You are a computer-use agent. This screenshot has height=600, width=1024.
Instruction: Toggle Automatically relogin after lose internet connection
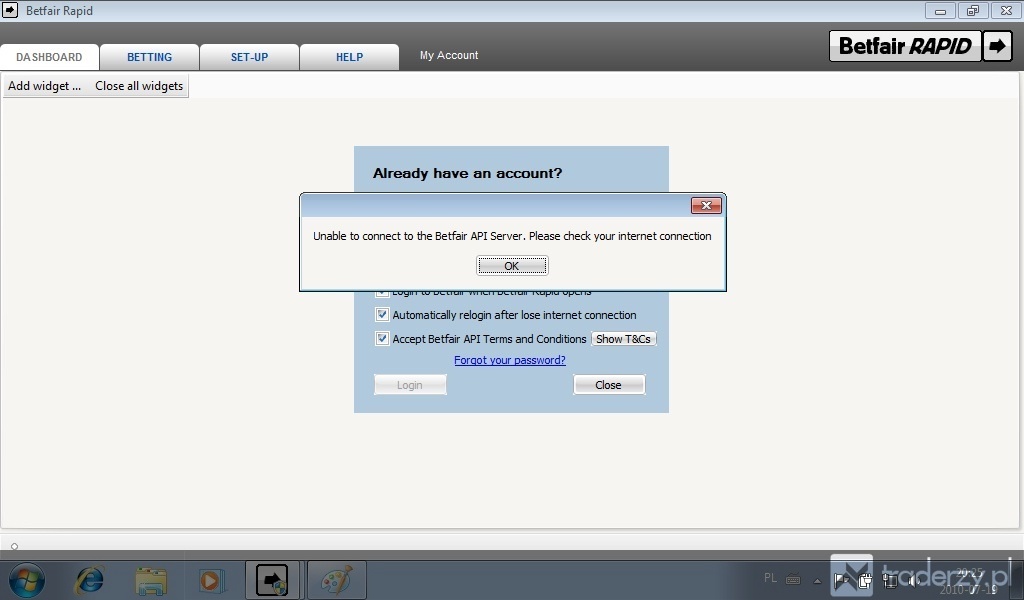(382, 315)
